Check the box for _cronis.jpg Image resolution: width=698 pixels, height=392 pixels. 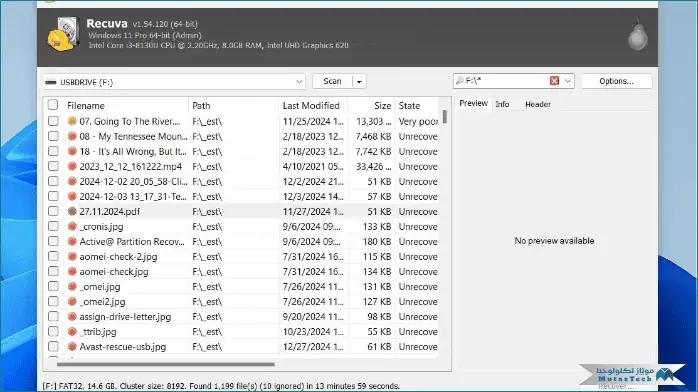pyautogui.click(x=53, y=226)
